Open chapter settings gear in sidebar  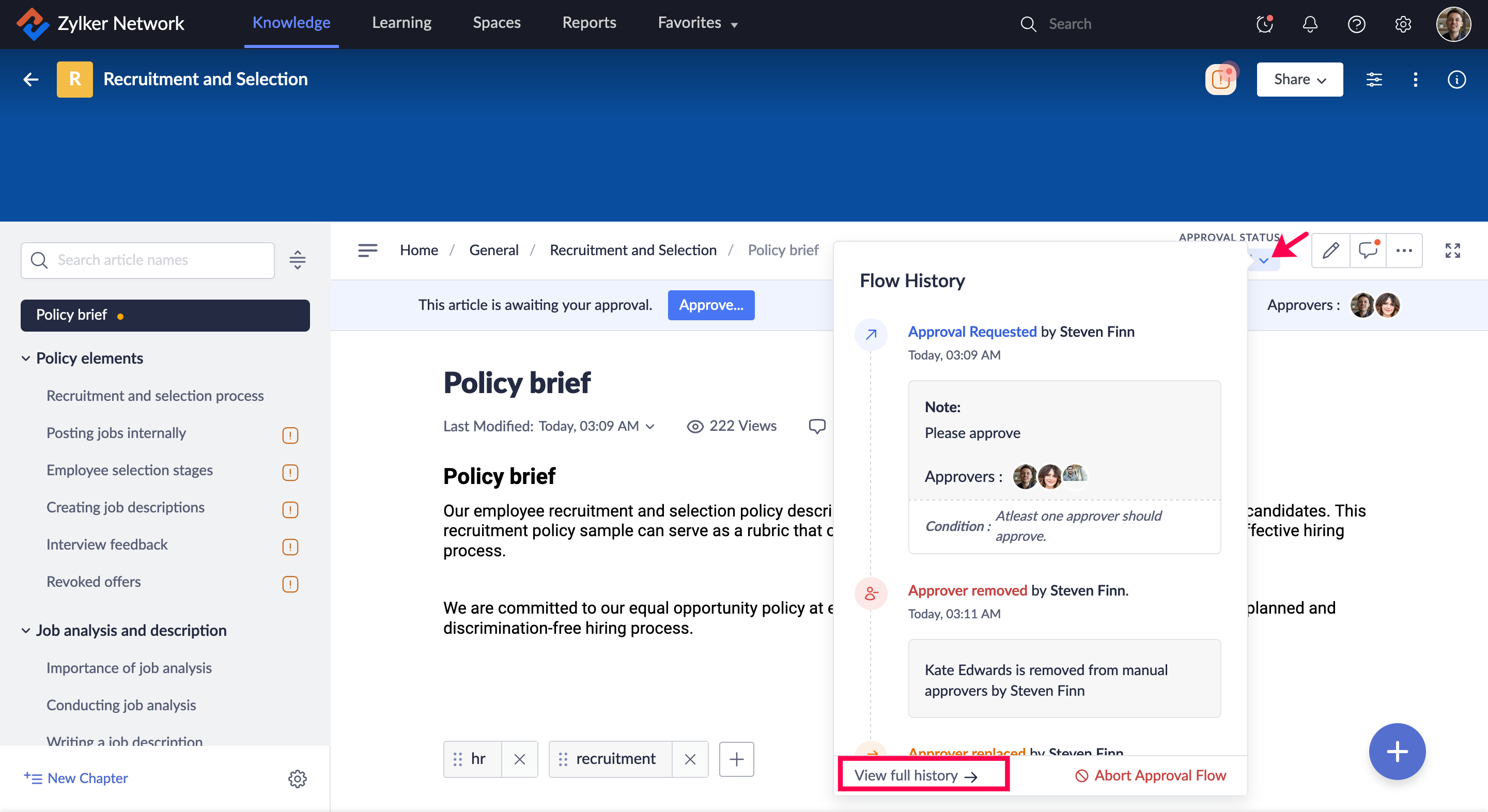pos(298,778)
